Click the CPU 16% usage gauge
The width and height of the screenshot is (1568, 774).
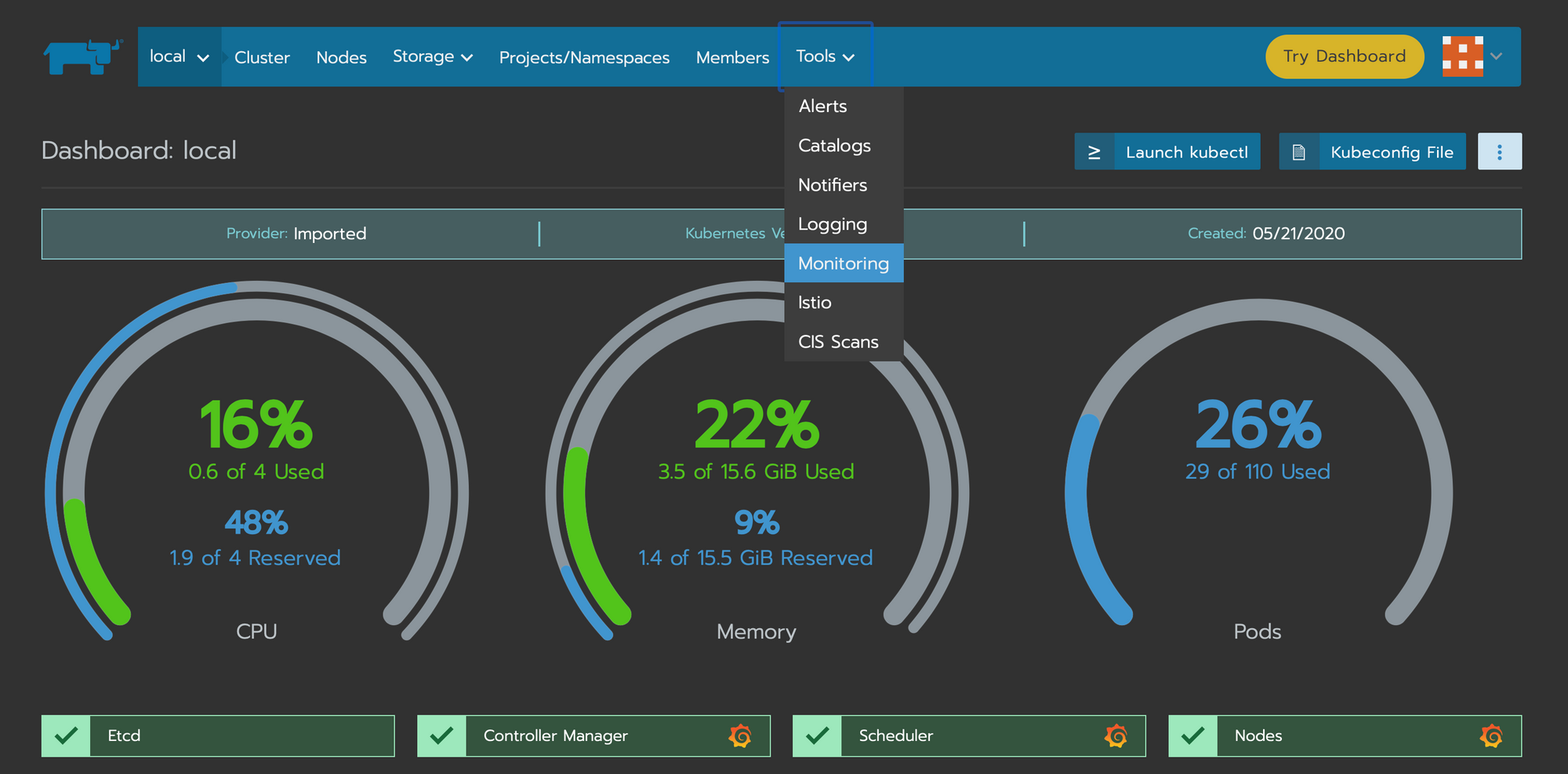click(256, 463)
